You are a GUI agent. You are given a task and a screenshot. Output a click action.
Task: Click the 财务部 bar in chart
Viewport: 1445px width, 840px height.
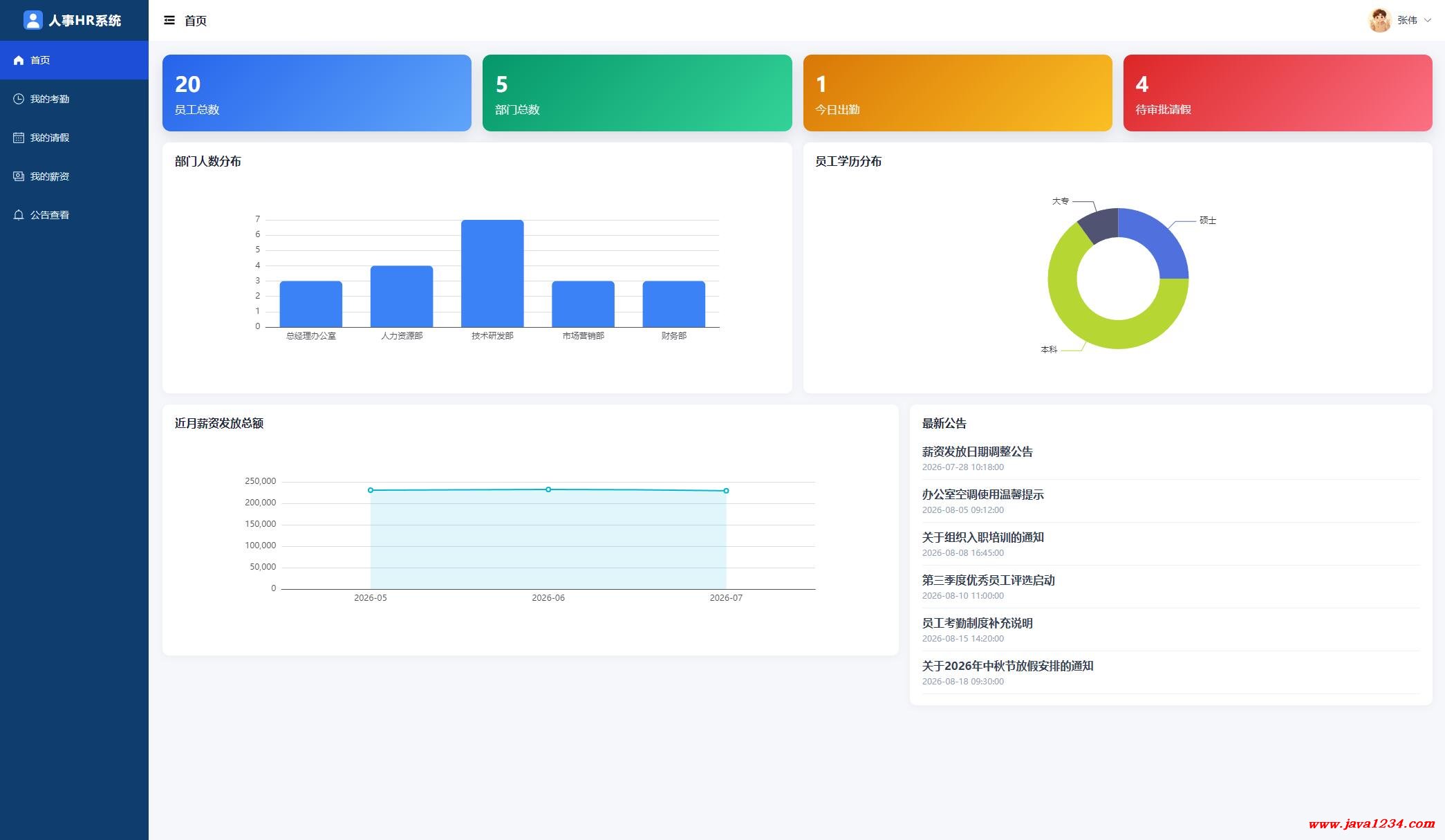click(x=674, y=304)
